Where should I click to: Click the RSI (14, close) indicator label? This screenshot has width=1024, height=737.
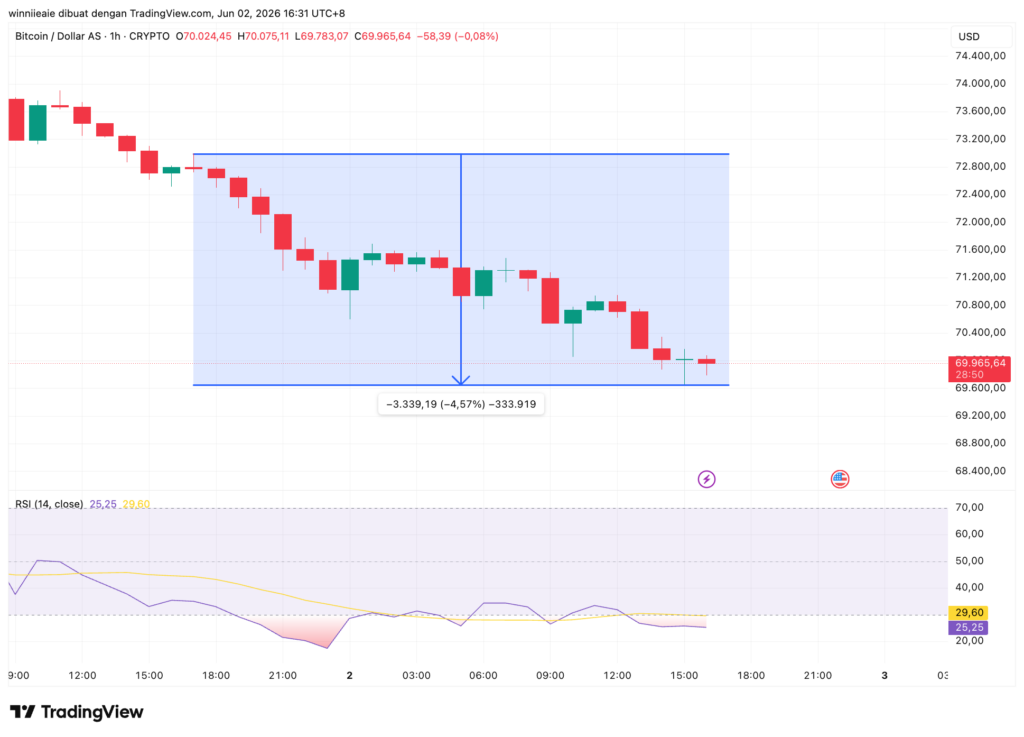pyautogui.click(x=49, y=504)
